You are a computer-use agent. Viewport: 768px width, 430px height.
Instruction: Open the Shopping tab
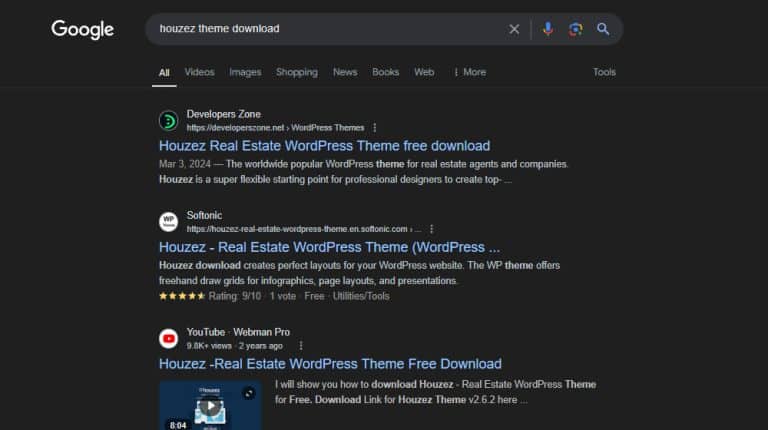point(297,72)
